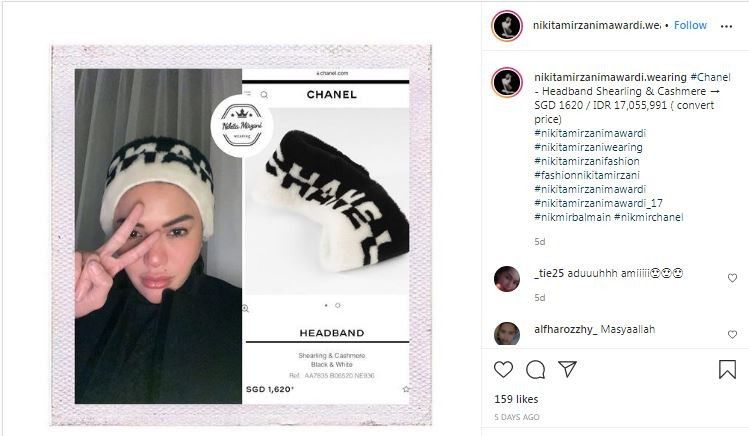Open alfharozzhy_ profile avatar
Screen dimensions: 749x436
pos(507,334)
